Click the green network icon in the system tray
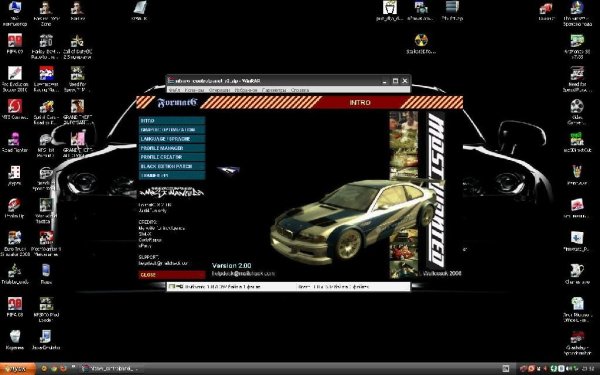The image size is (600, 375). point(554,369)
